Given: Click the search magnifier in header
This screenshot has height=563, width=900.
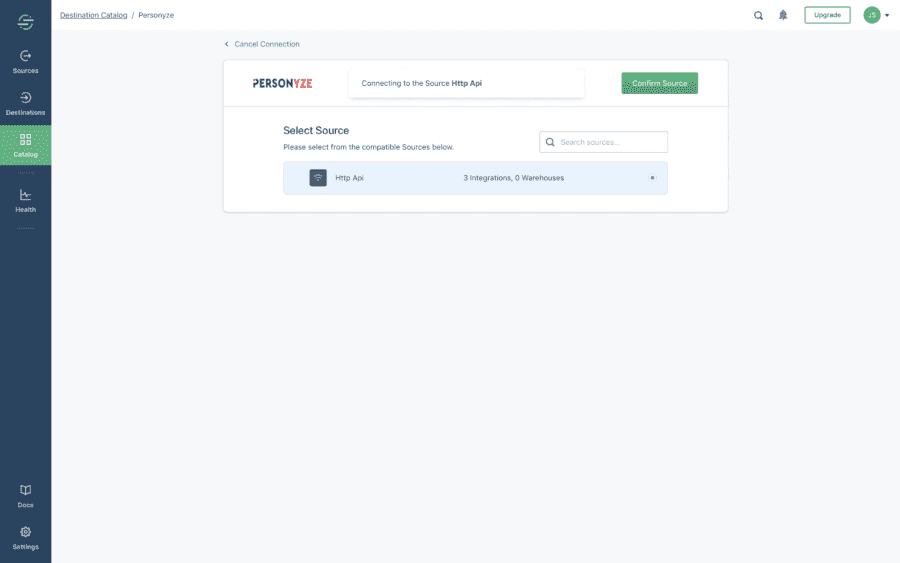Looking at the screenshot, I should tap(758, 15).
